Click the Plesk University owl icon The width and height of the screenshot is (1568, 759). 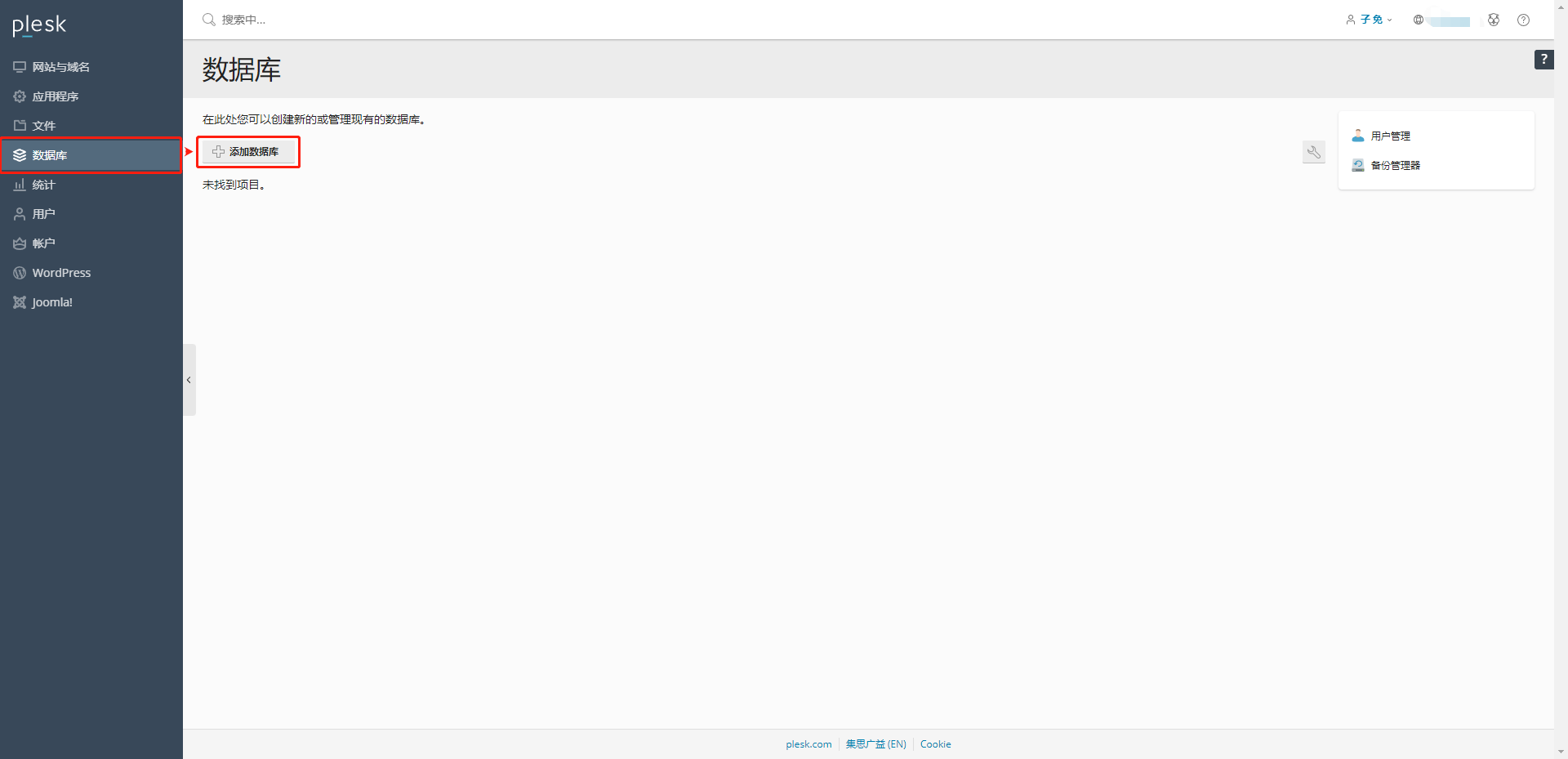(x=1494, y=20)
